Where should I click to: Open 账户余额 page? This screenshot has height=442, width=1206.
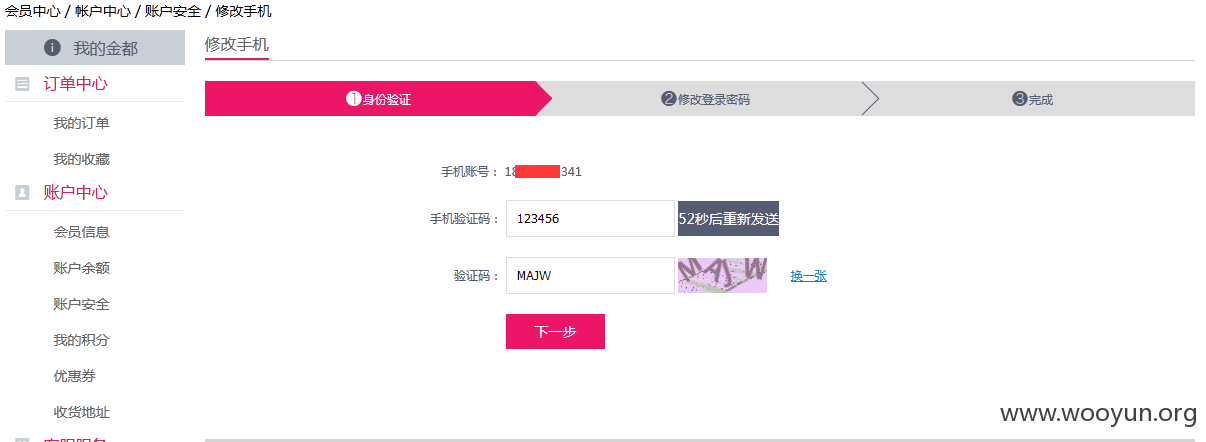[x=81, y=268]
